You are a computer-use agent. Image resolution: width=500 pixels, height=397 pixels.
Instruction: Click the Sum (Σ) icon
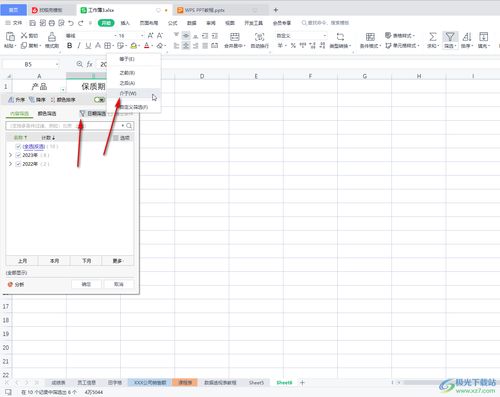coord(433,36)
